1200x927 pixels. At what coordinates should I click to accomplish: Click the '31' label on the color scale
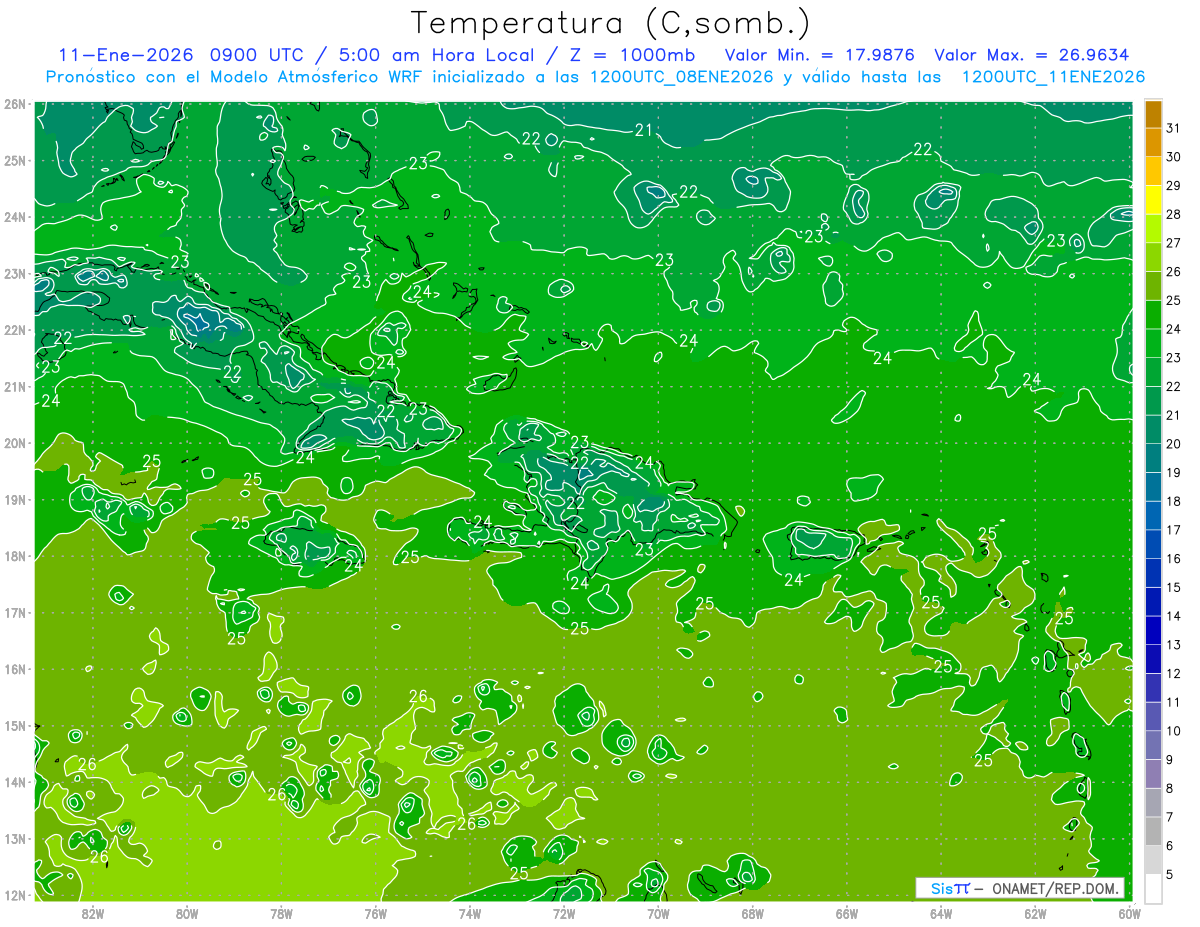pyautogui.click(x=1173, y=128)
